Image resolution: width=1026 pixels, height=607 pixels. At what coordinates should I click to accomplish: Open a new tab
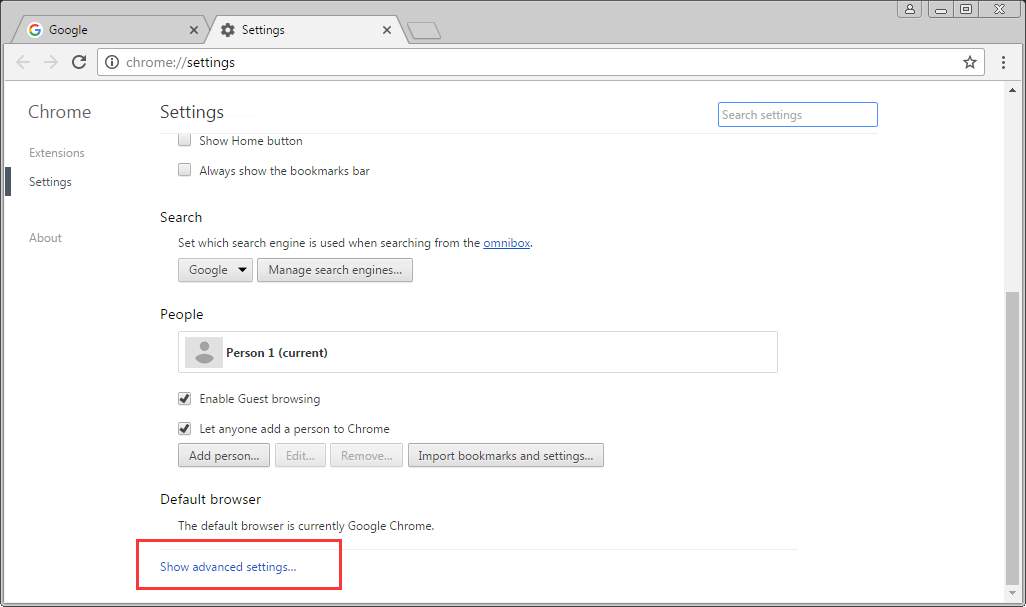(x=424, y=31)
